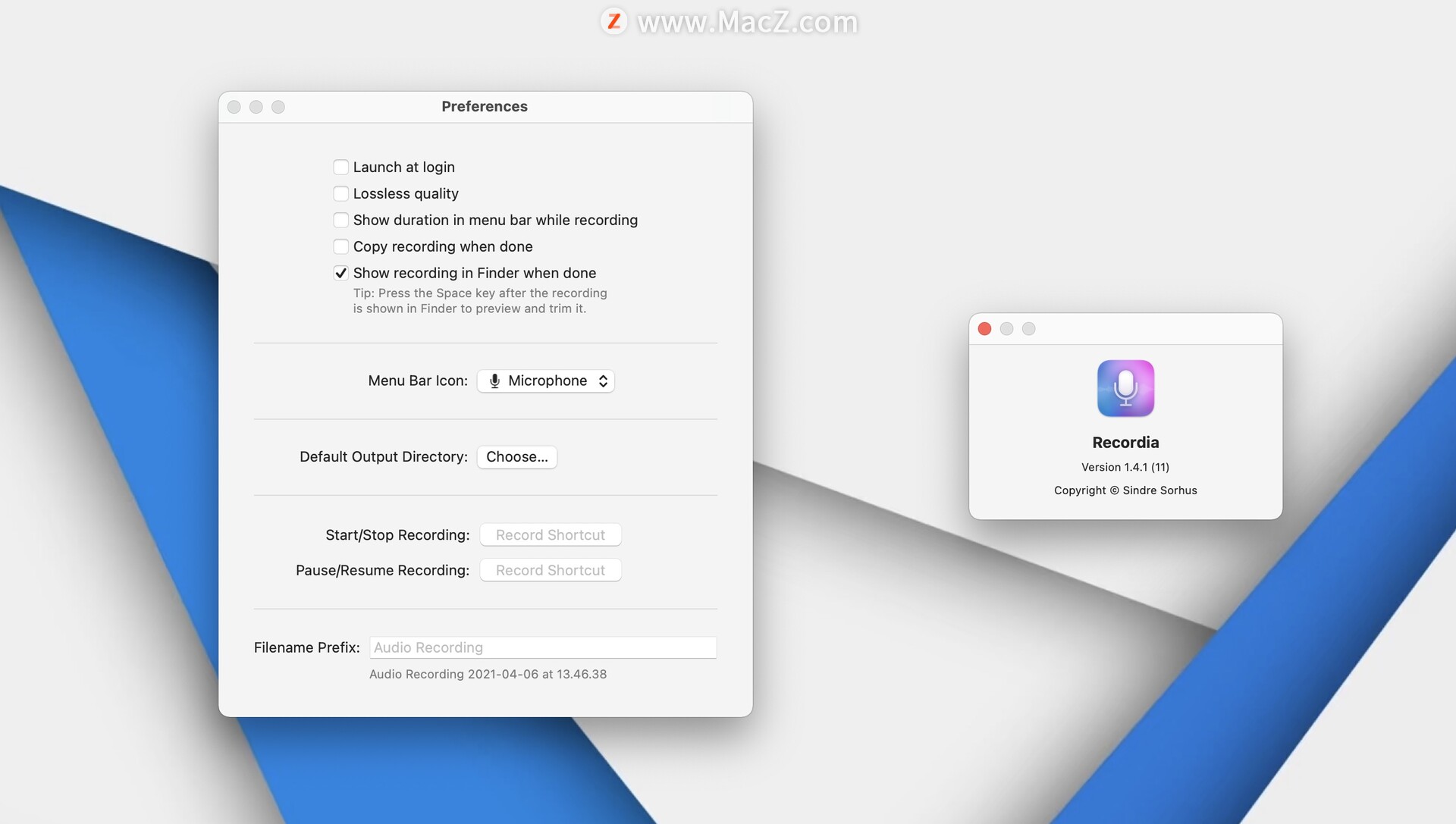This screenshot has height=824, width=1456.
Task: Record a shortcut for Start/Stop Recording
Action: point(551,535)
